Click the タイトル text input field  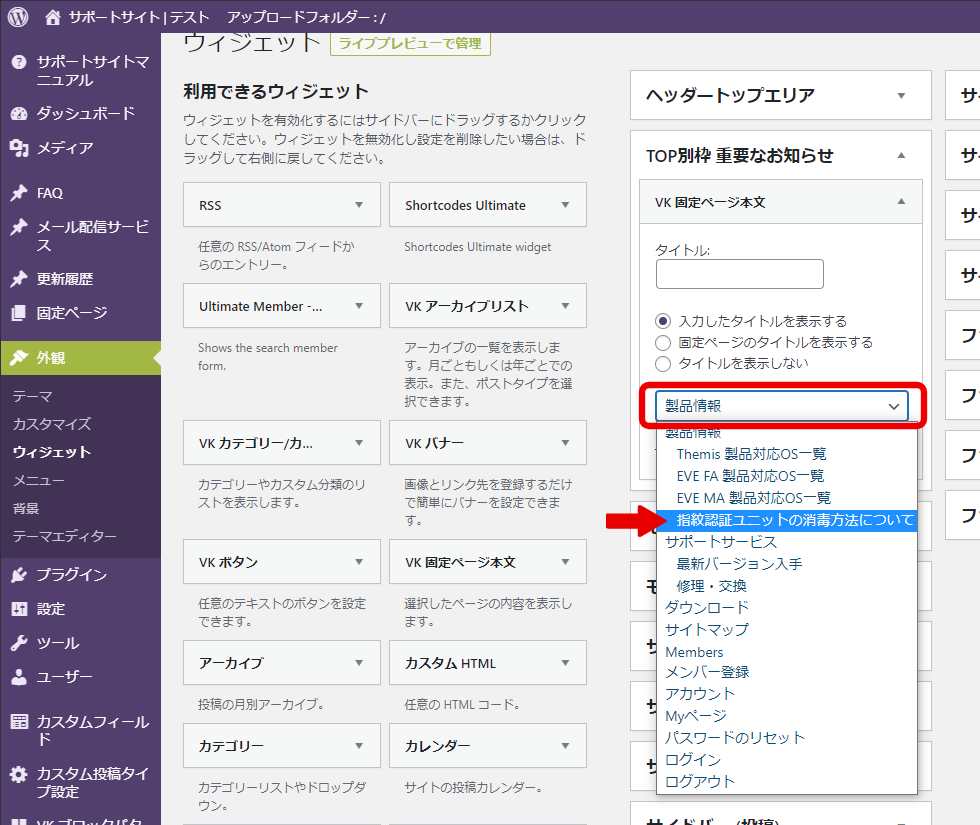(x=739, y=274)
